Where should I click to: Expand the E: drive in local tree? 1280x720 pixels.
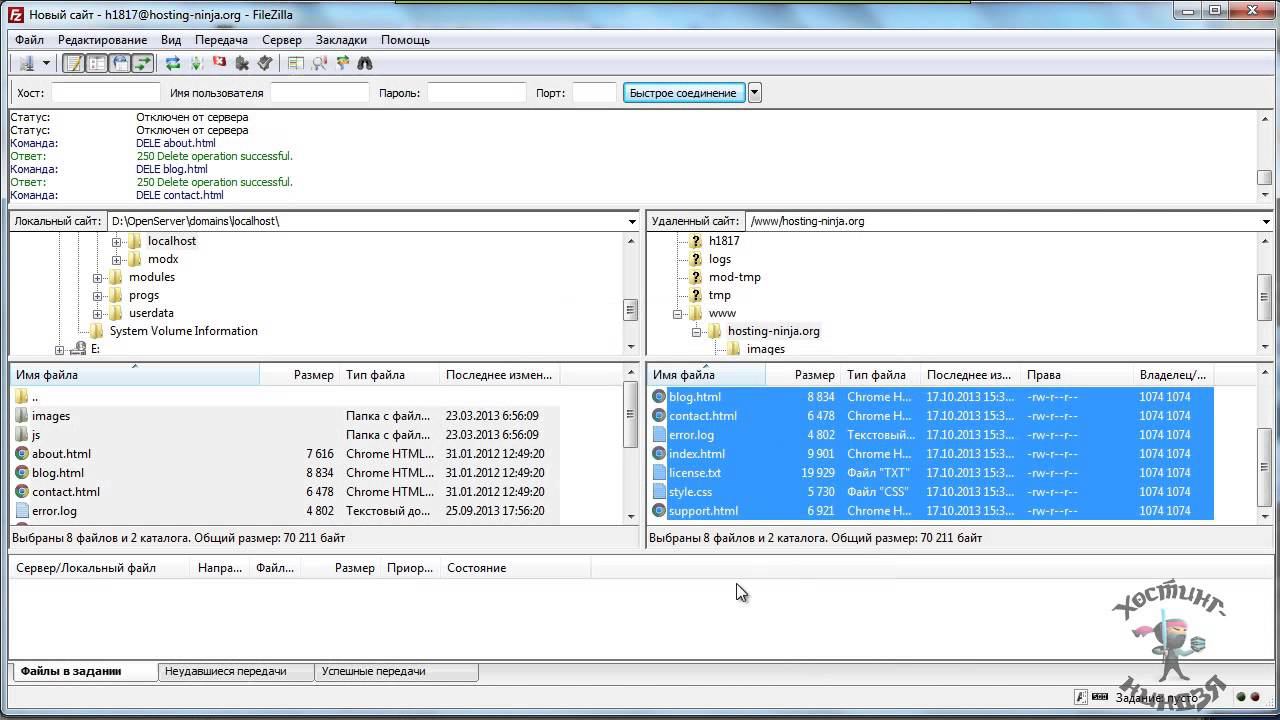point(59,349)
